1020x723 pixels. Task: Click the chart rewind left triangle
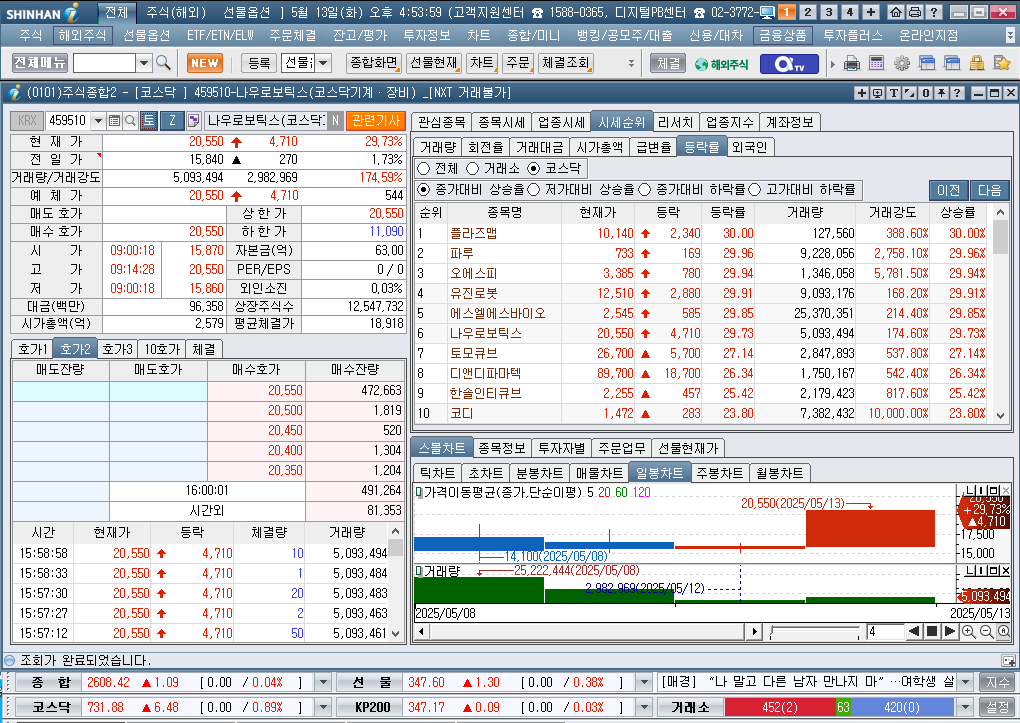(914, 631)
